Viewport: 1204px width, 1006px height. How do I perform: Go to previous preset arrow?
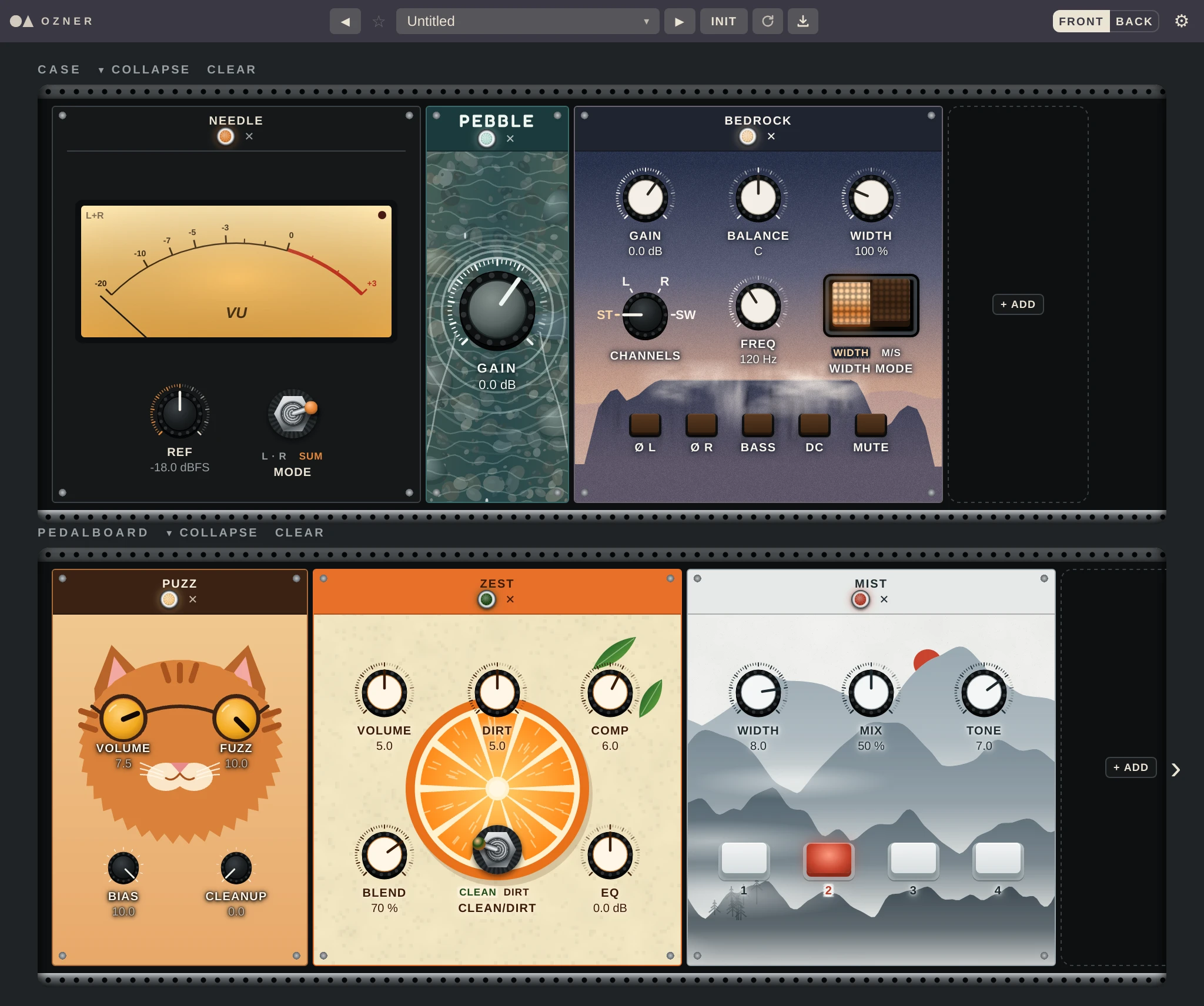345,21
